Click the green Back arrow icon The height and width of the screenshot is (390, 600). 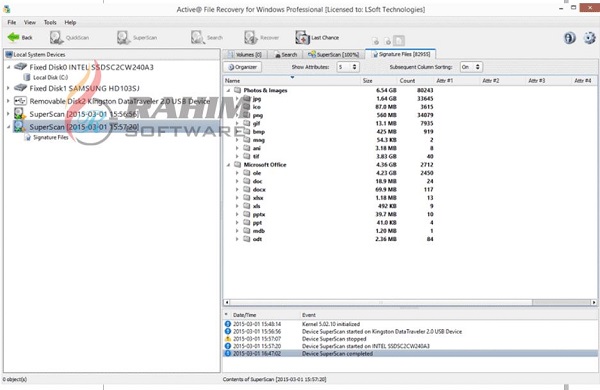pyautogui.click(x=13, y=37)
